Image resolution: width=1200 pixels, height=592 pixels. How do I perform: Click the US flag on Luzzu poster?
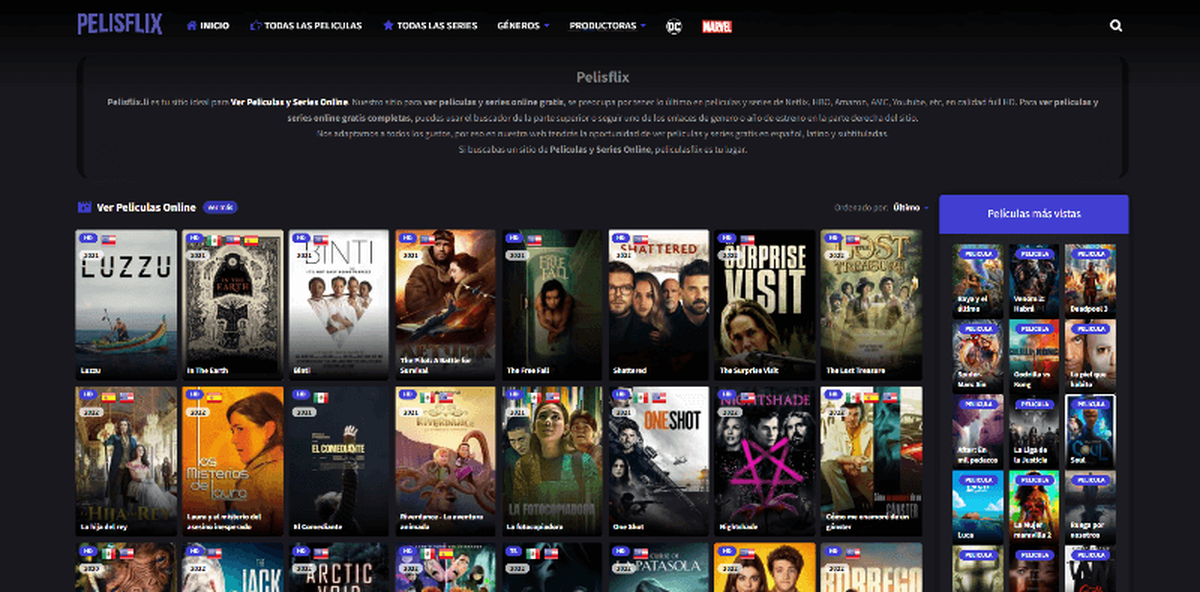[108, 240]
